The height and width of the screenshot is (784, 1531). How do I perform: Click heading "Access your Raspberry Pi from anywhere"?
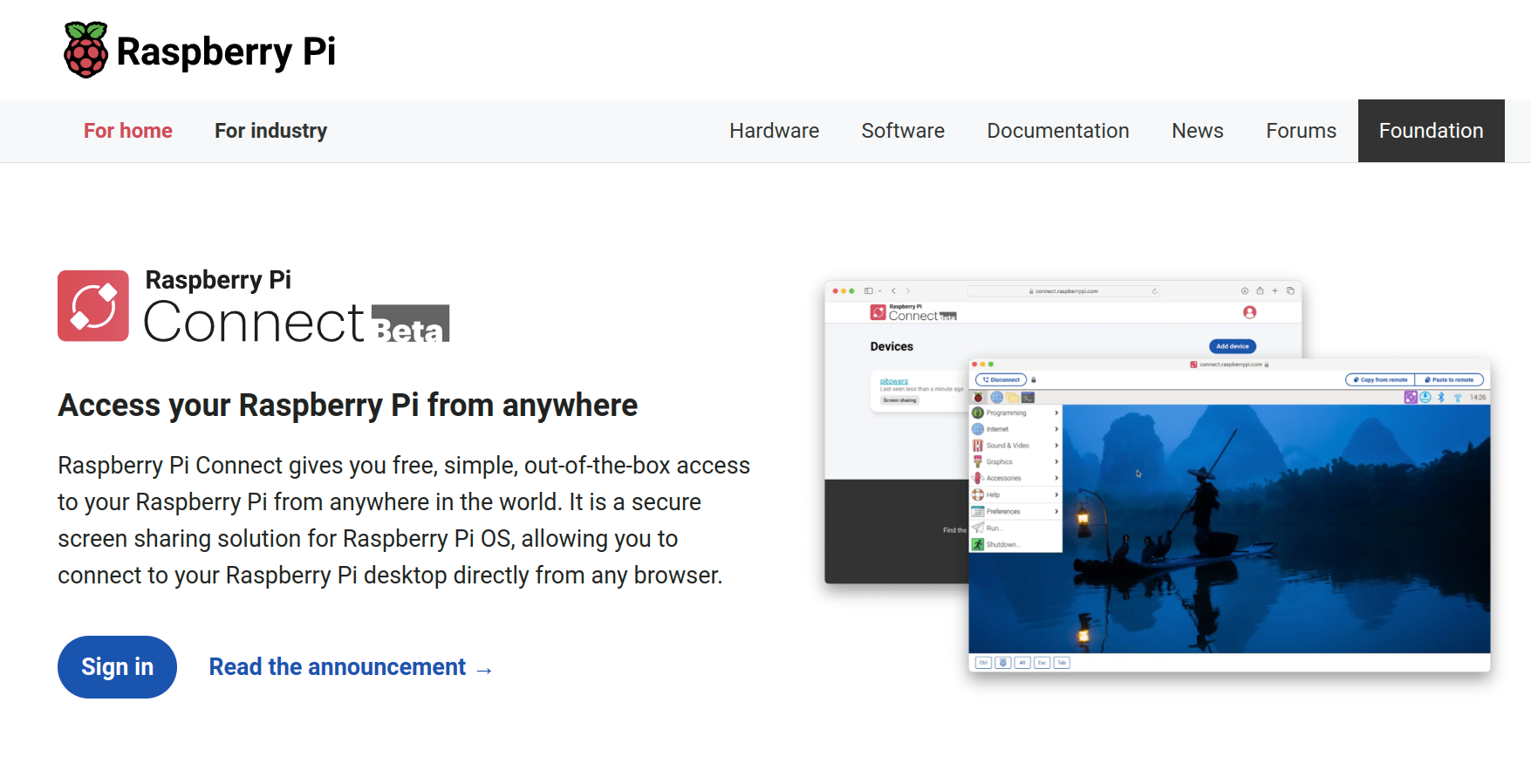tap(348, 406)
